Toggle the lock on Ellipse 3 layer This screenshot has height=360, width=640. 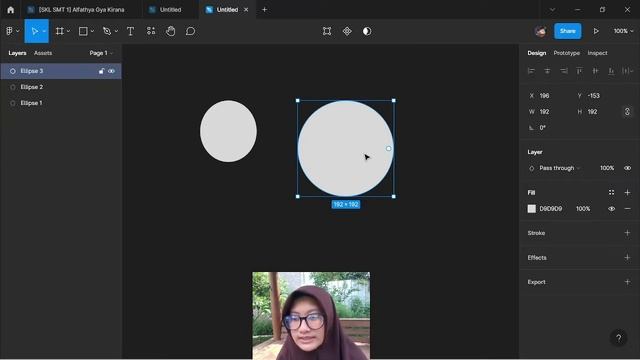pos(101,71)
